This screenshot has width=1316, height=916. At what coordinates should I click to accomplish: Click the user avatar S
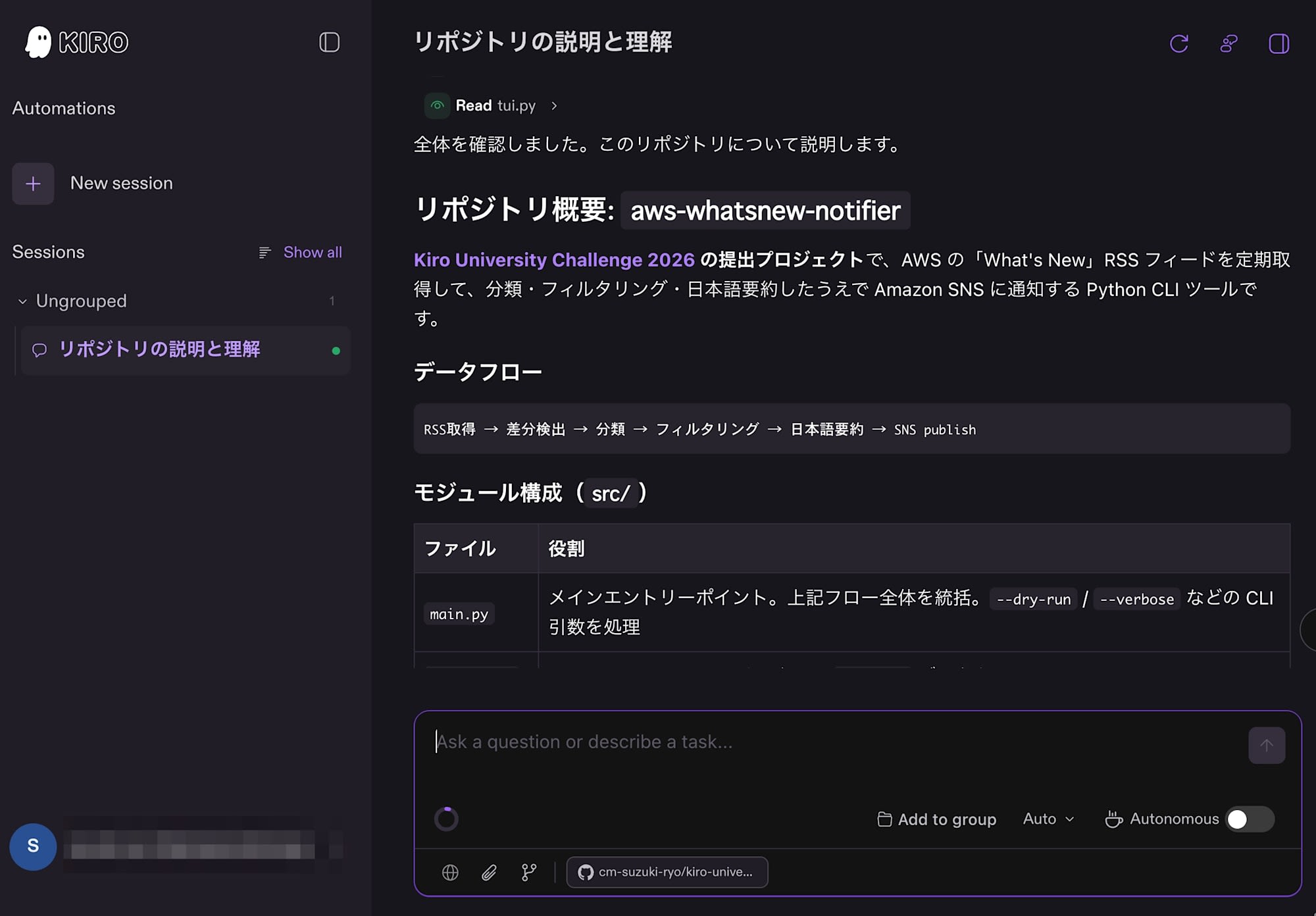(x=33, y=846)
